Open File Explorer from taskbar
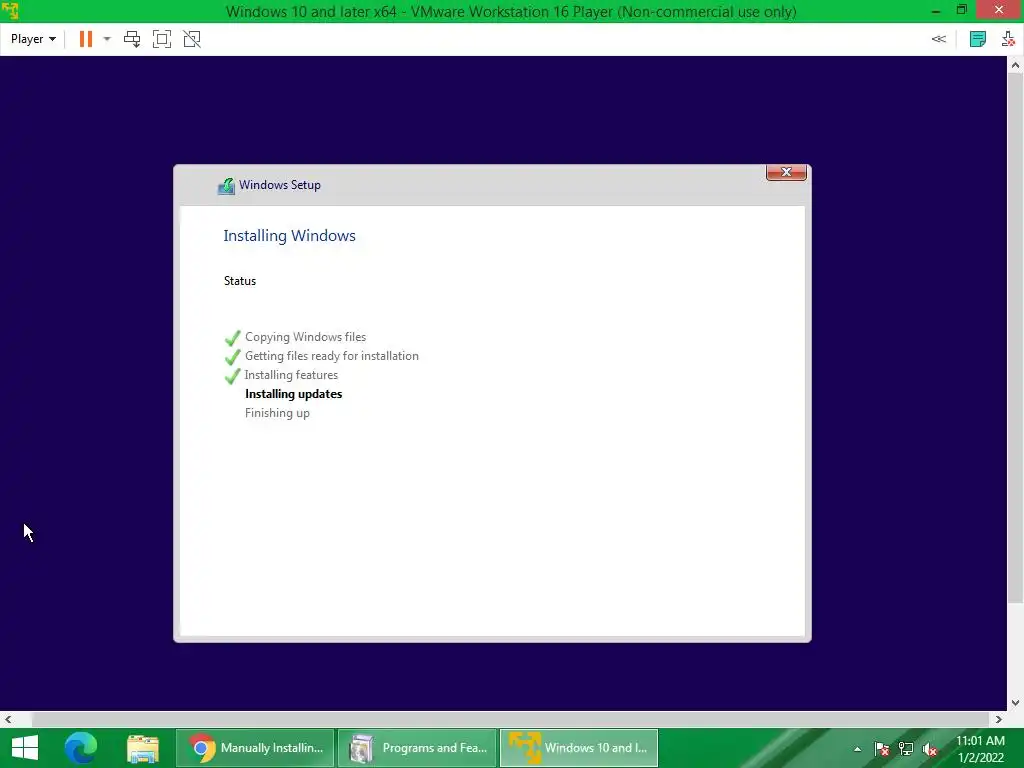The image size is (1024, 768). (x=143, y=748)
